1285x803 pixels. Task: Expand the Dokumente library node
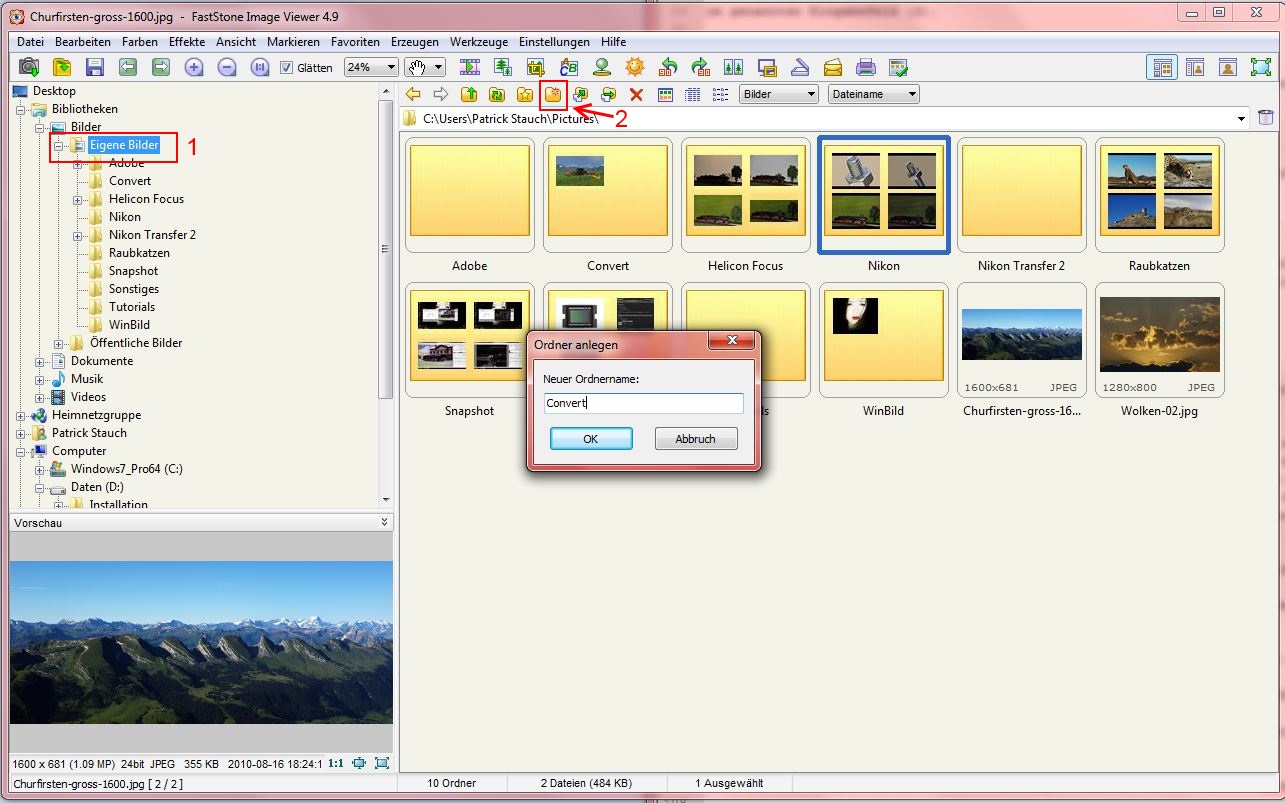point(40,361)
